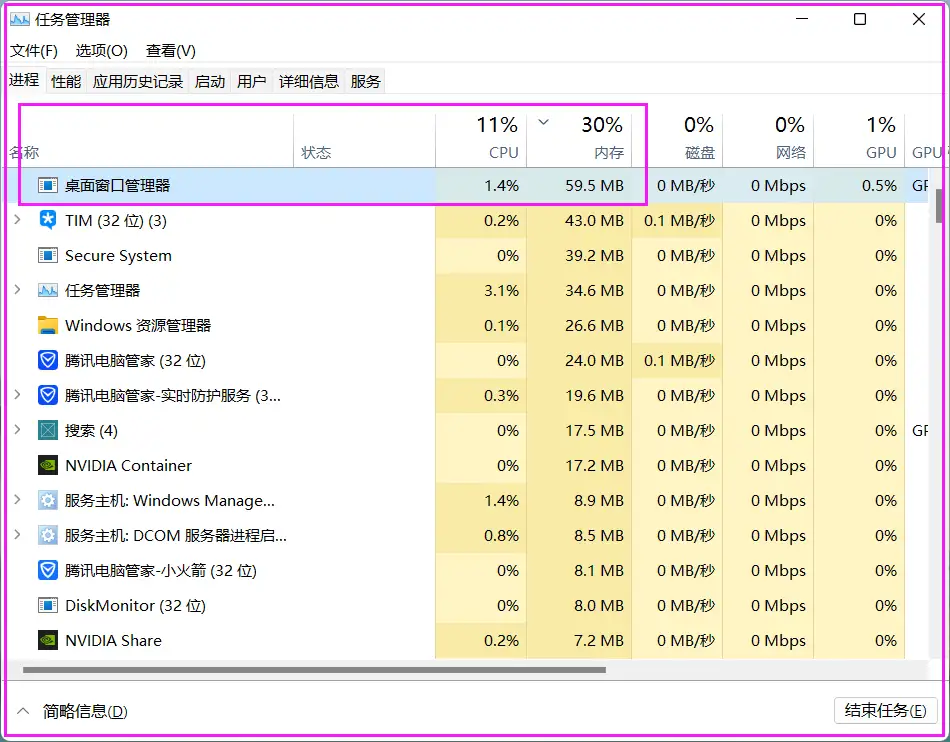Sort by the 网络 column header
Viewport: 950px width, 742px height.
(768, 138)
